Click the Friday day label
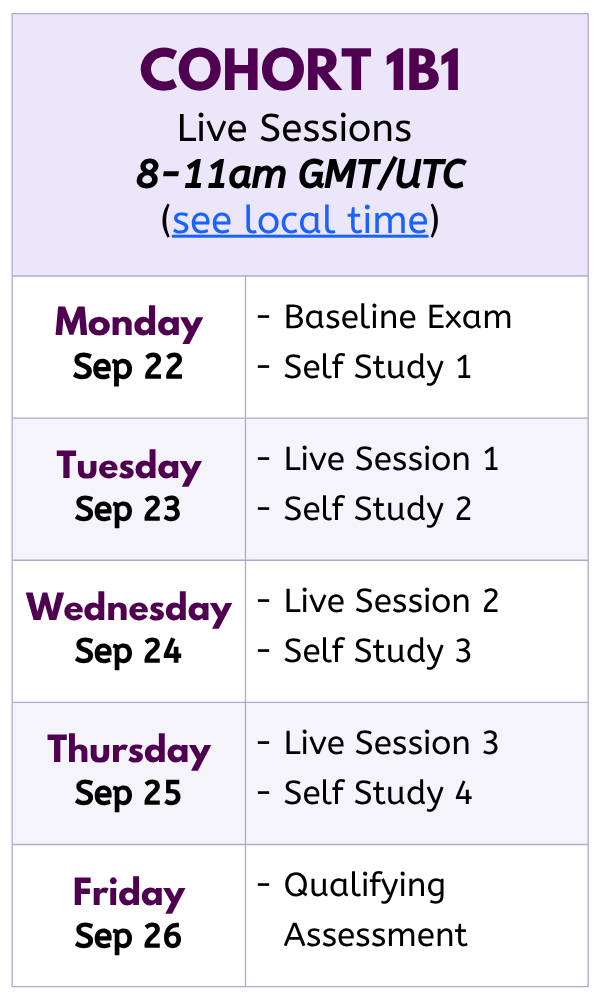600x1000 pixels. pos(129,893)
